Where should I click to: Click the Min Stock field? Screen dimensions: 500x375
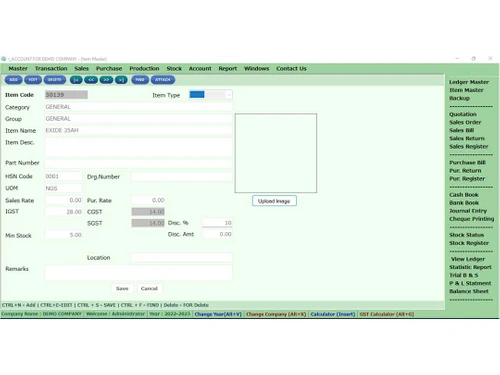point(63,235)
